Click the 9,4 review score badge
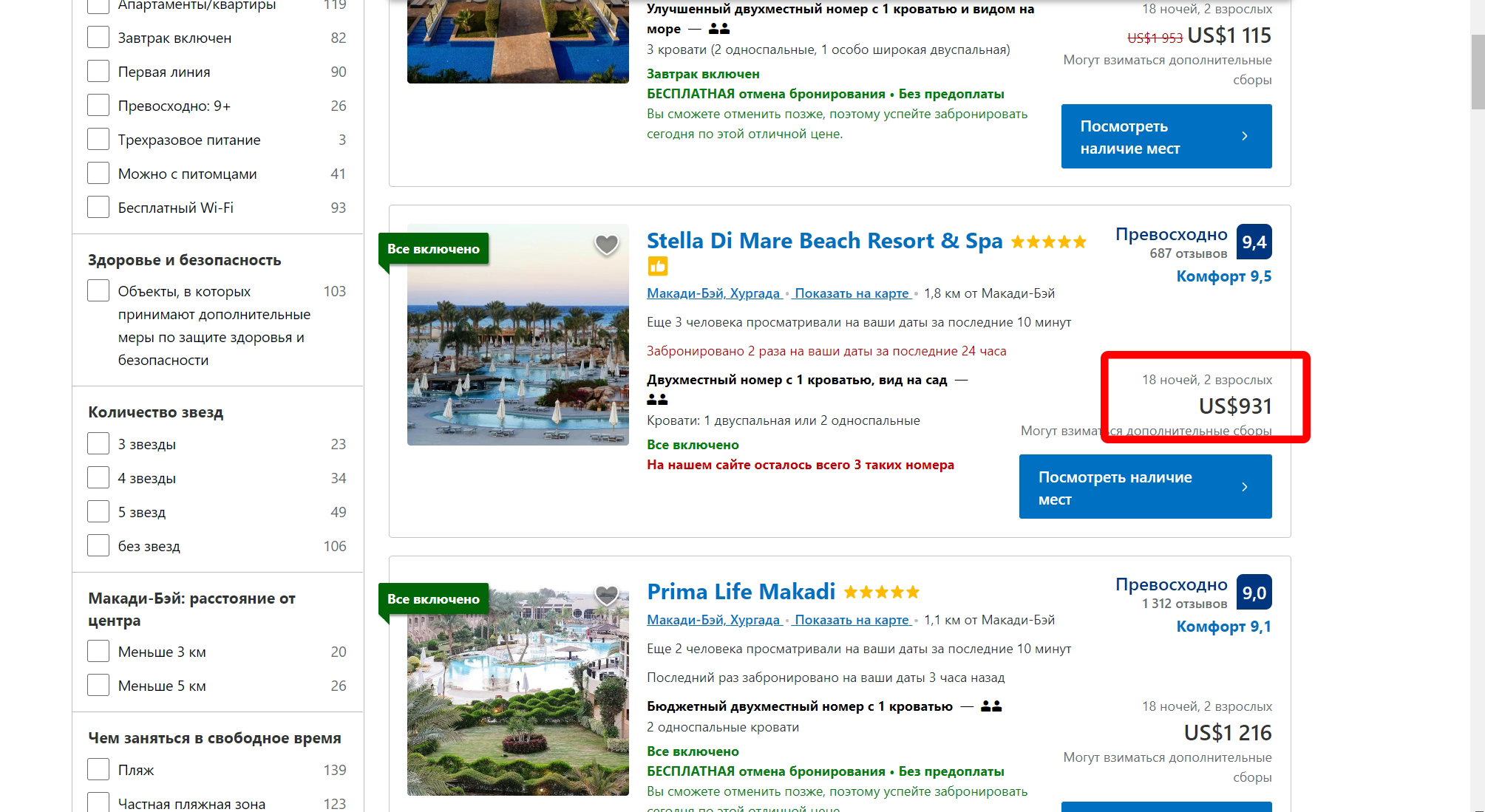 tap(1254, 242)
